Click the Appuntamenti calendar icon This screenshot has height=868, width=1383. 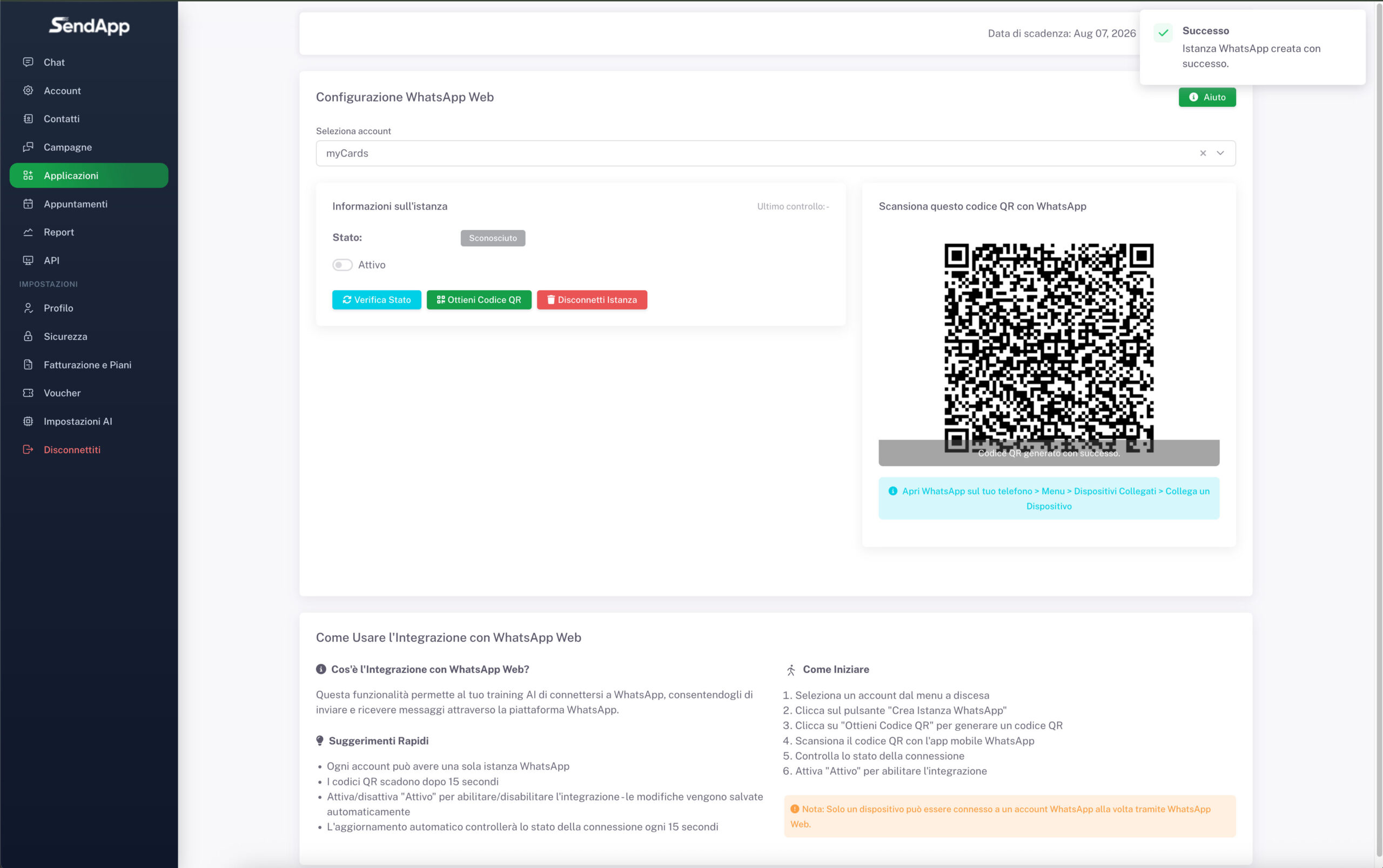click(x=28, y=204)
